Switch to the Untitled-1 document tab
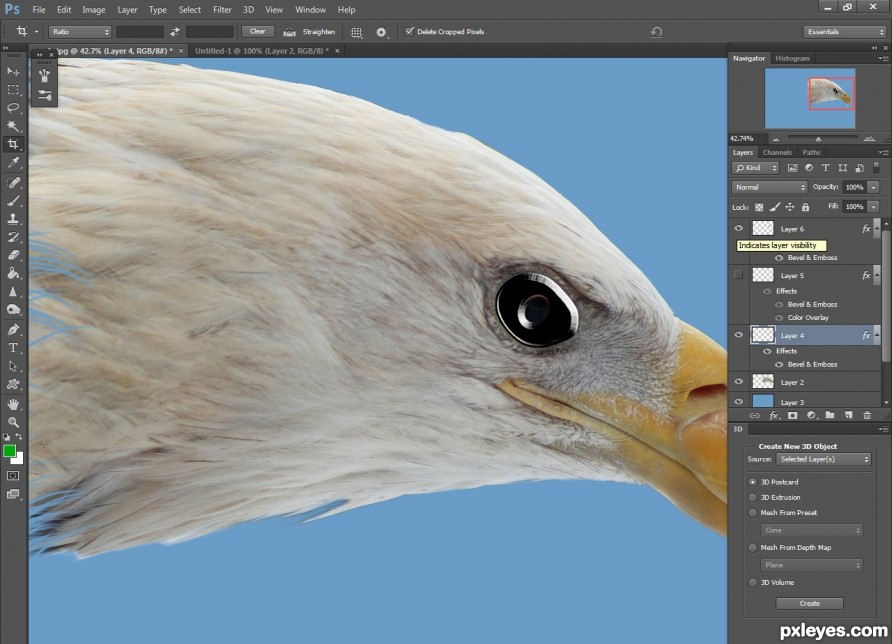Viewport: 892px width, 644px height. pyautogui.click(x=262, y=51)
